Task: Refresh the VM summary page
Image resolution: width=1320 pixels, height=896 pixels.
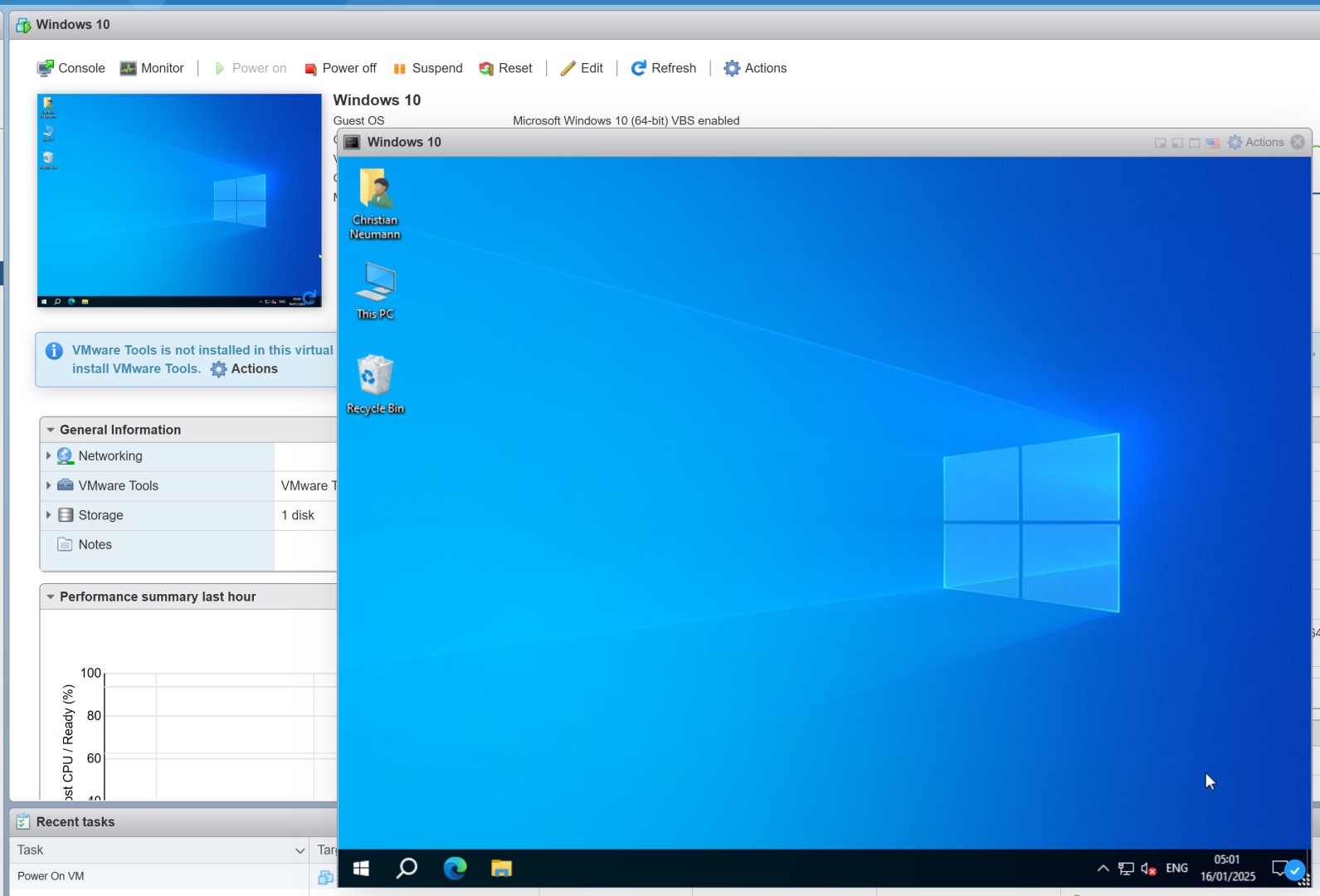Action: [x=664, y=68]
